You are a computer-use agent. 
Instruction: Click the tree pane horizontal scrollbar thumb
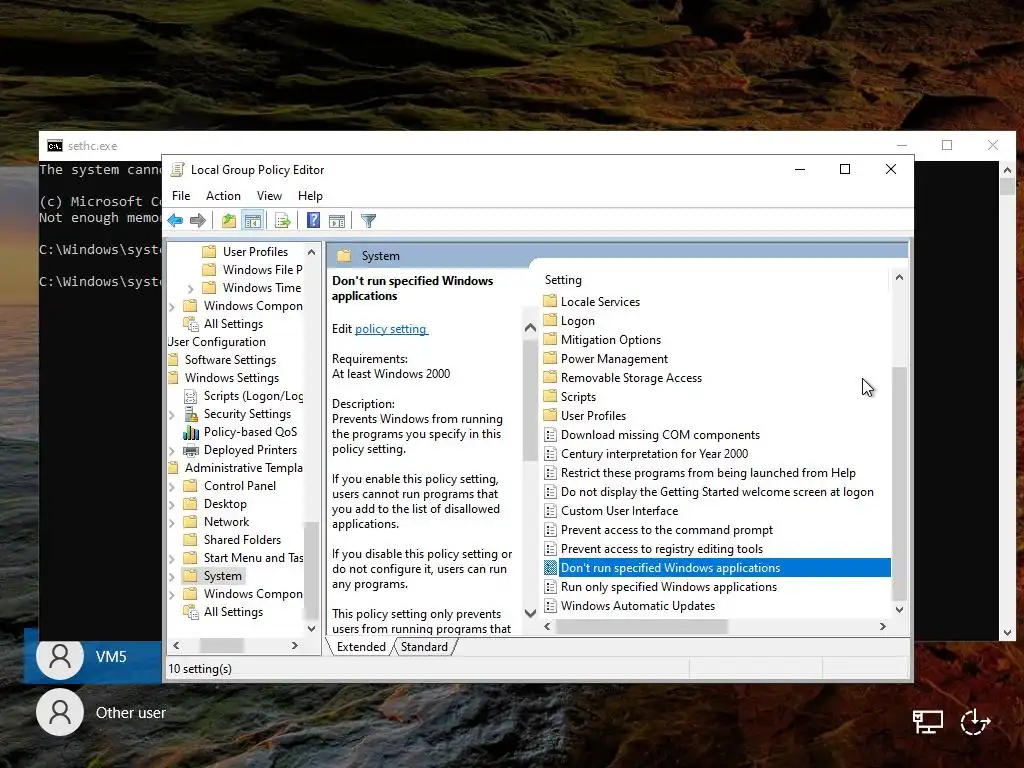[x=221, y=645]
